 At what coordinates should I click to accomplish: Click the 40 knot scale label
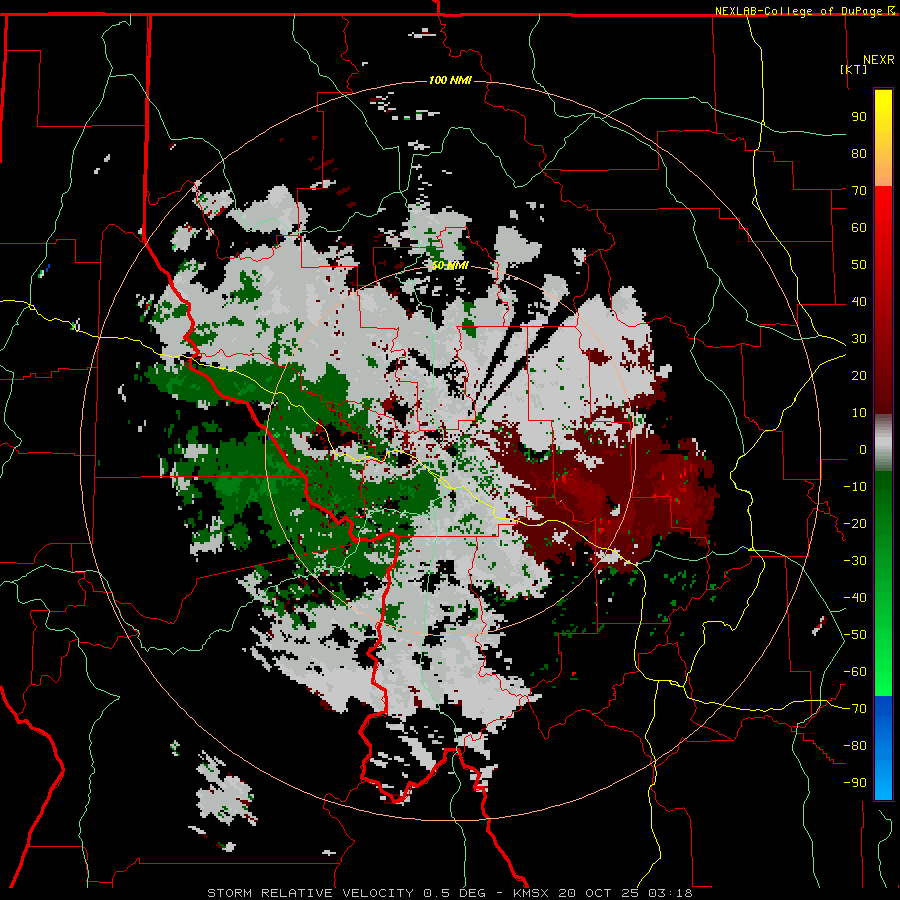(859, 301)
